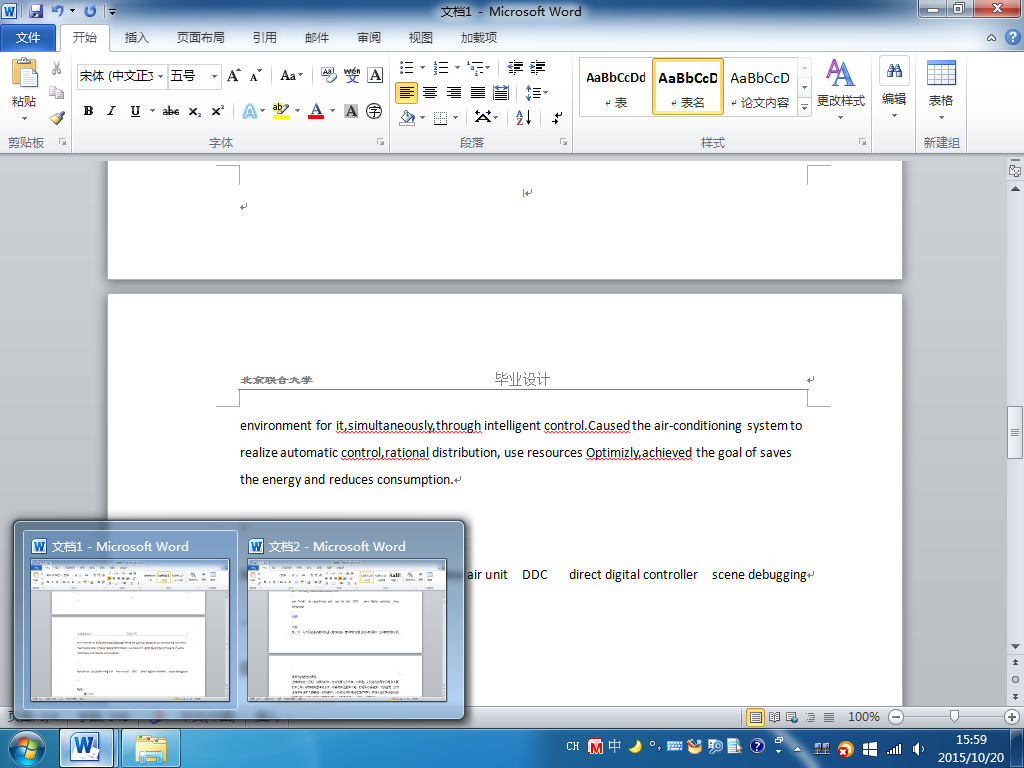
Task: Expand the font color dropdown arrow
Action: [332, 111]
